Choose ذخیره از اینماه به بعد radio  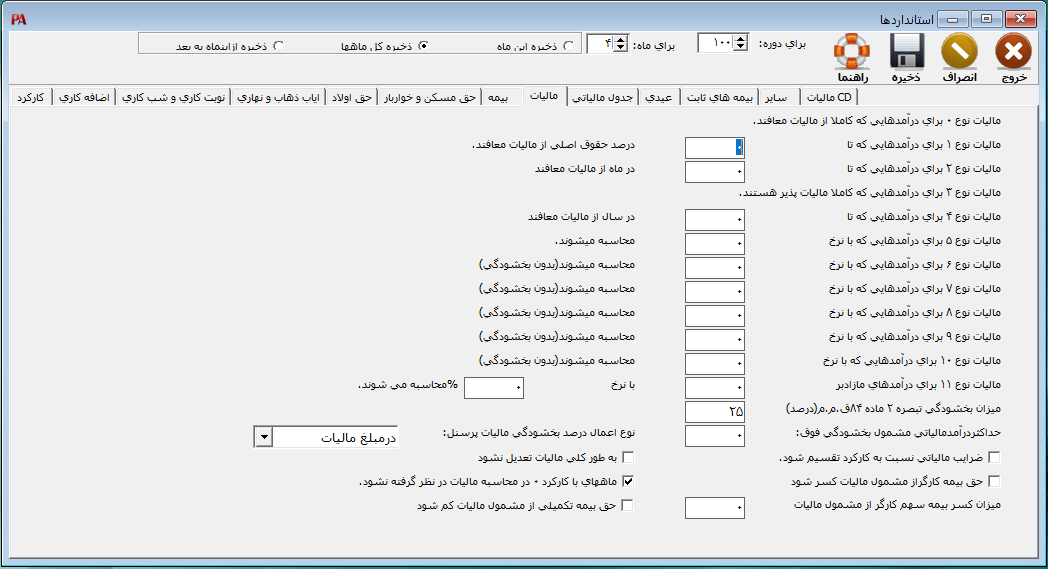pos(278,45)
